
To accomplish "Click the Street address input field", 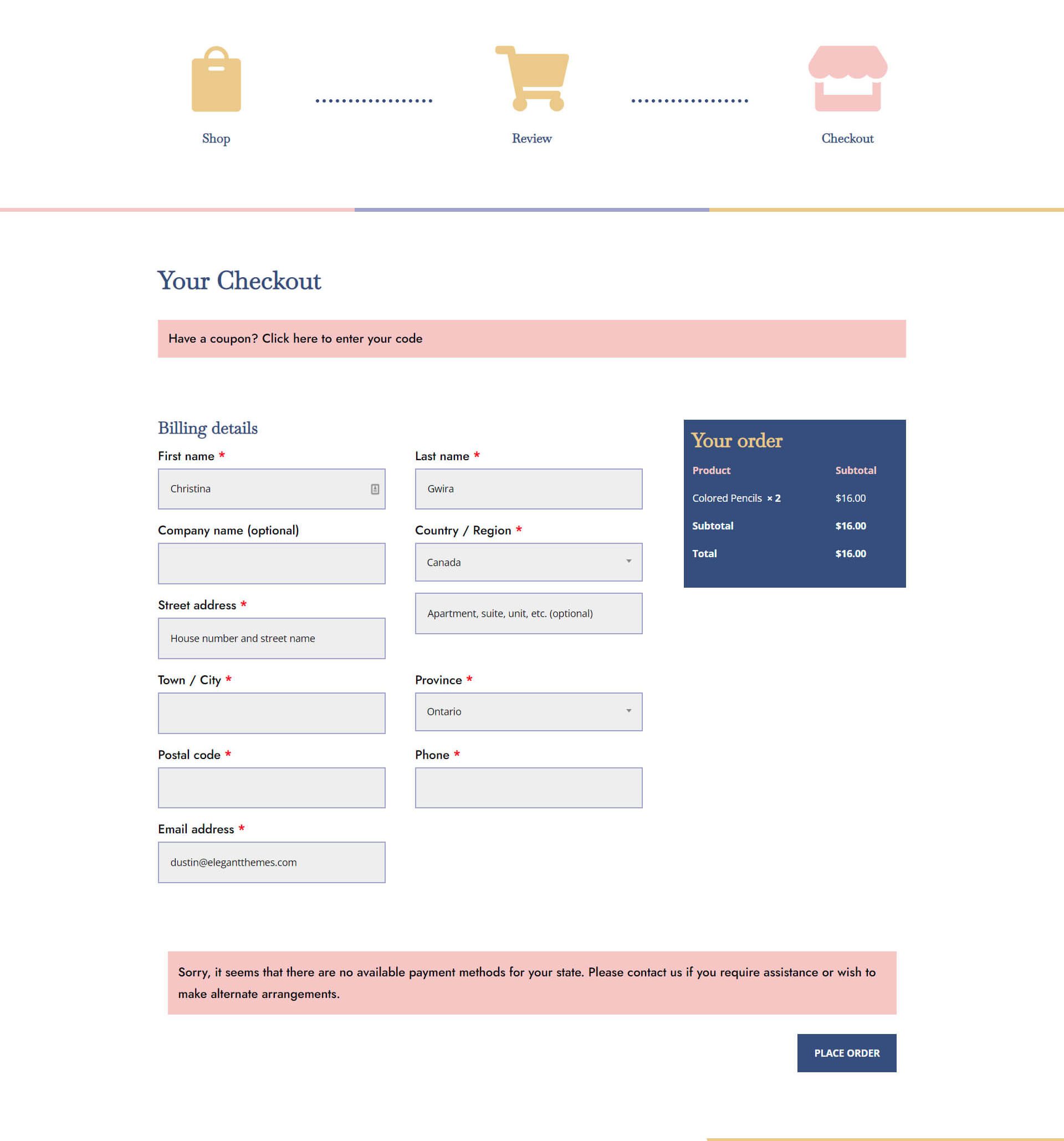I will pyautogui.click(x=271, y=638).
